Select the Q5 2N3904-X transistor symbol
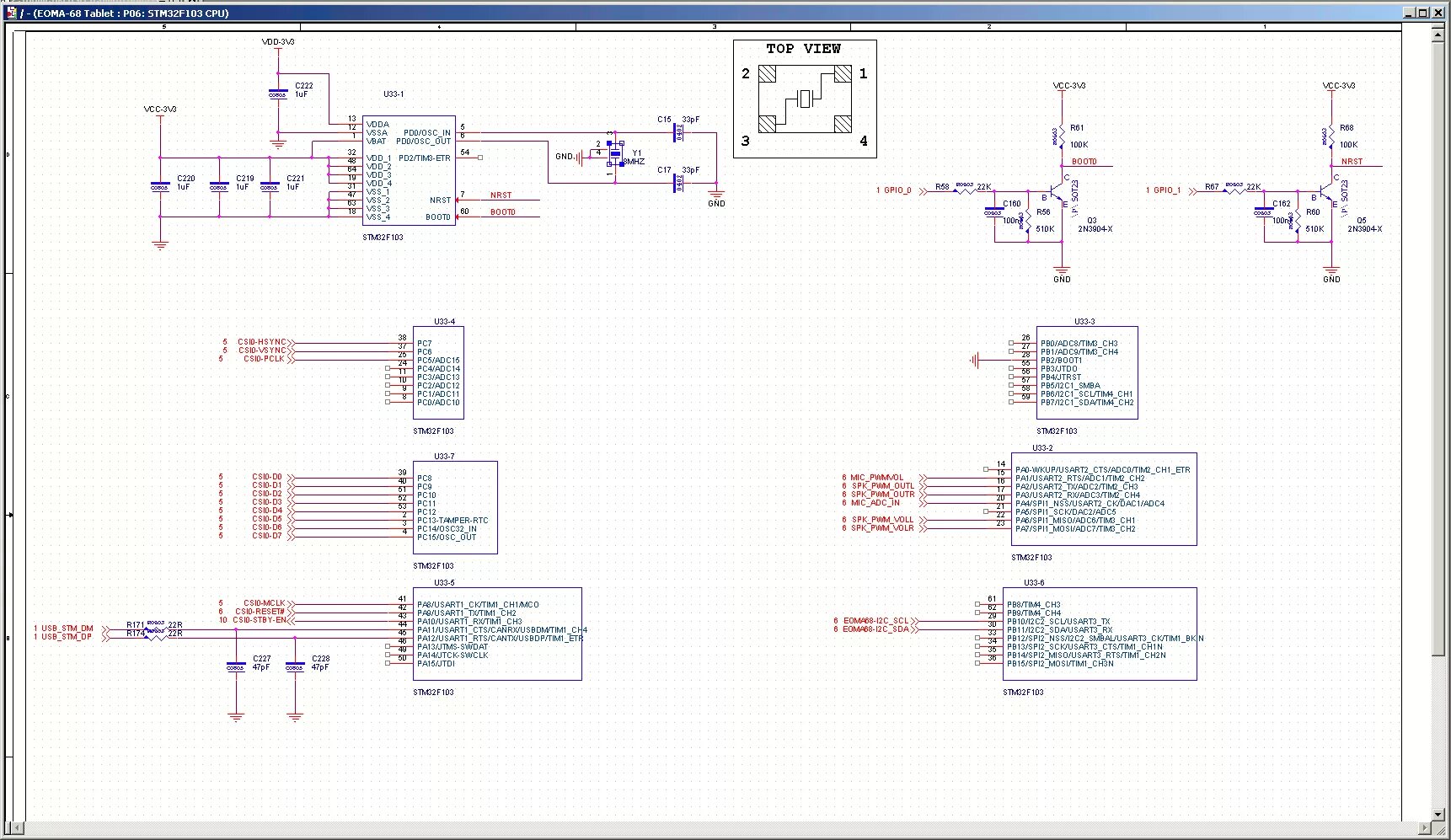The image size is (1451, 840). pyautogui.click(x=1327, y=192)
